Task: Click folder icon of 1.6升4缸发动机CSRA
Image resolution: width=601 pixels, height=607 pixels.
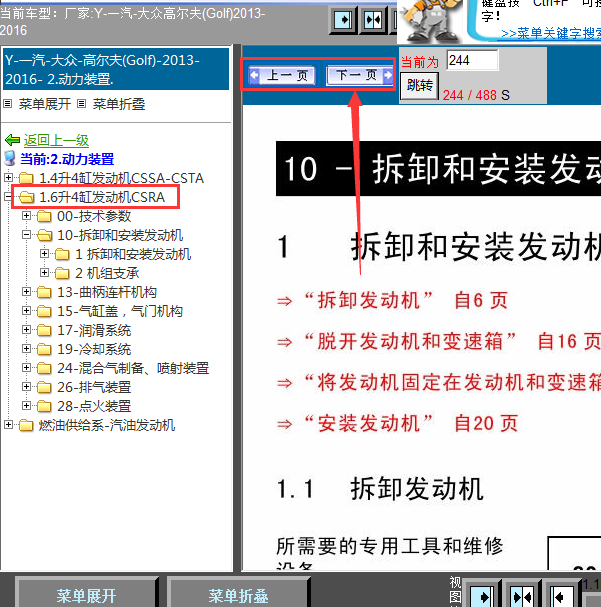Action: pyautogui.click(x=26, y=197)
